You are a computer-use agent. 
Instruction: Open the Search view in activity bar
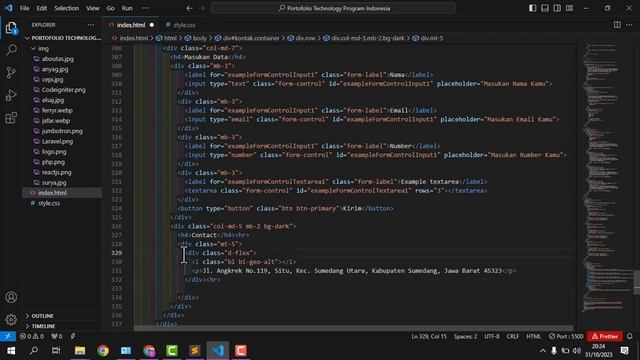(x=11, y=50)
